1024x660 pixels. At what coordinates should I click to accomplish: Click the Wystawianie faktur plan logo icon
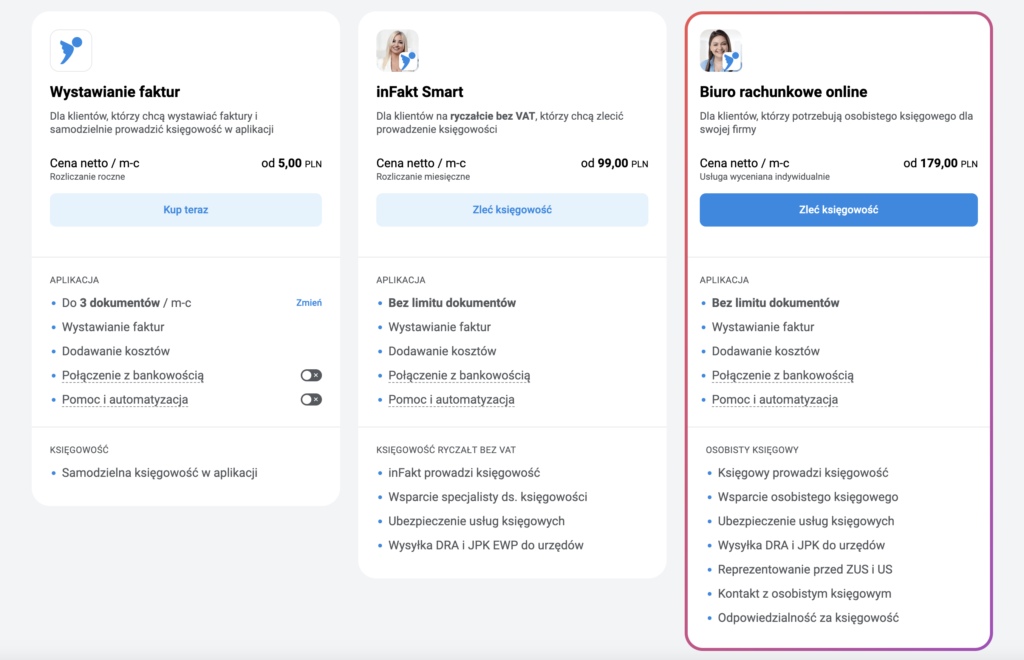[x=71, y=50]
